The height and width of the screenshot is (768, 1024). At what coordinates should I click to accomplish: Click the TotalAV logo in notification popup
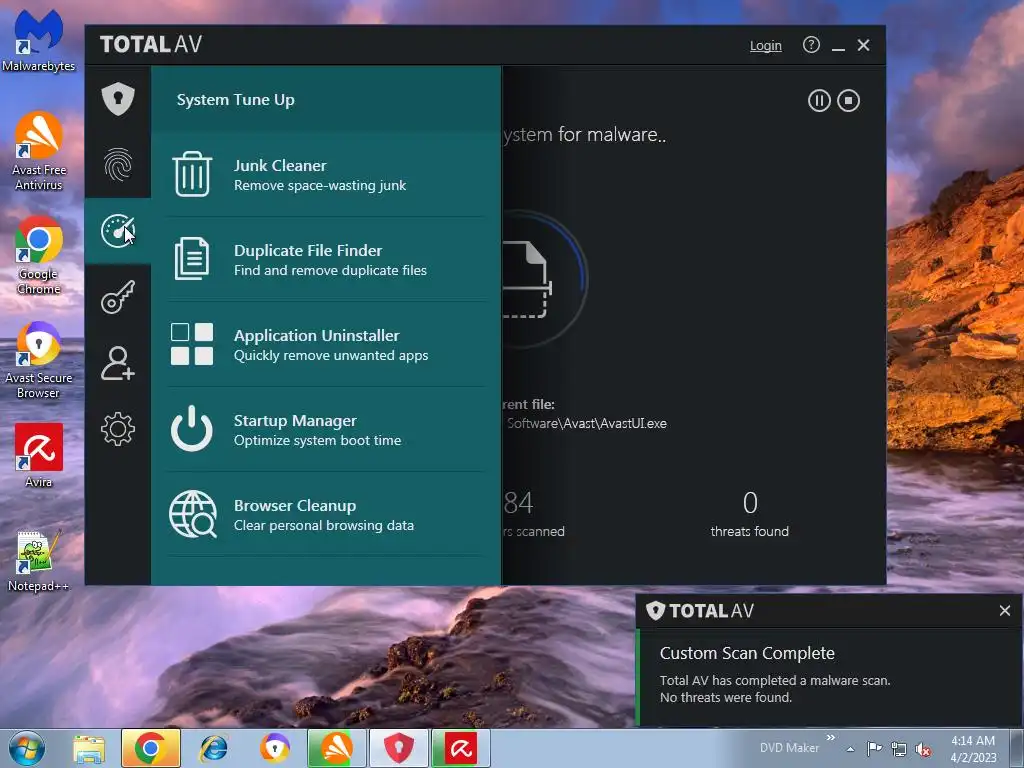pyautogui.click(x=699, y=611)
